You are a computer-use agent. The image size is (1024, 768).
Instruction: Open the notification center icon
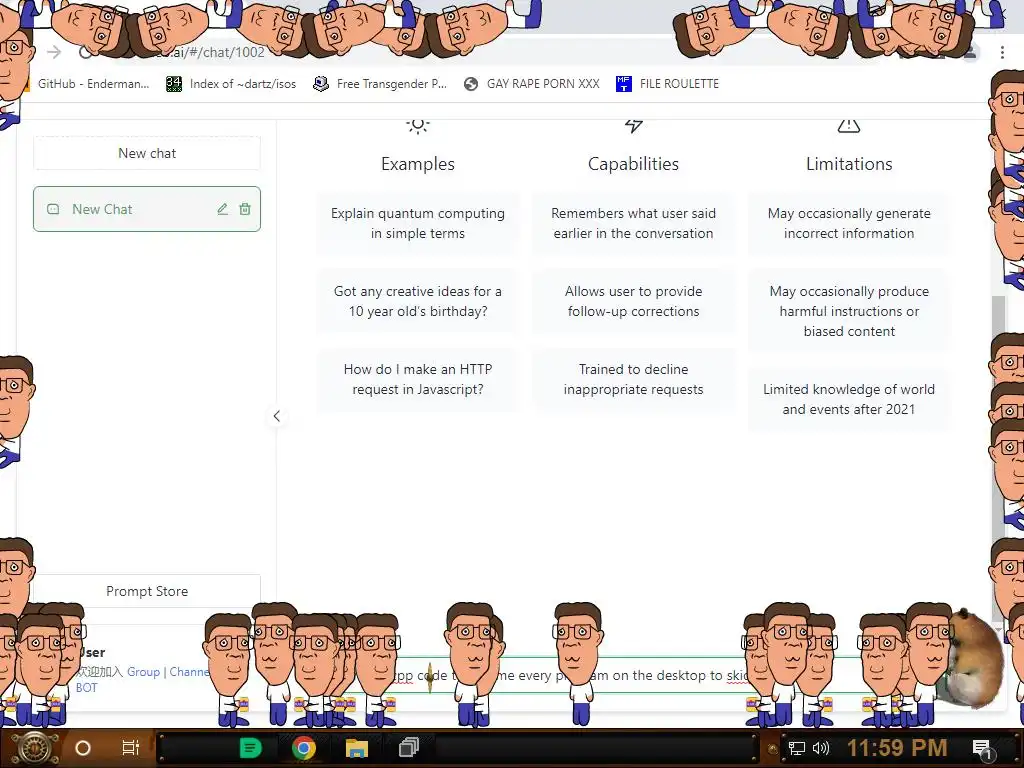(982, 748)
